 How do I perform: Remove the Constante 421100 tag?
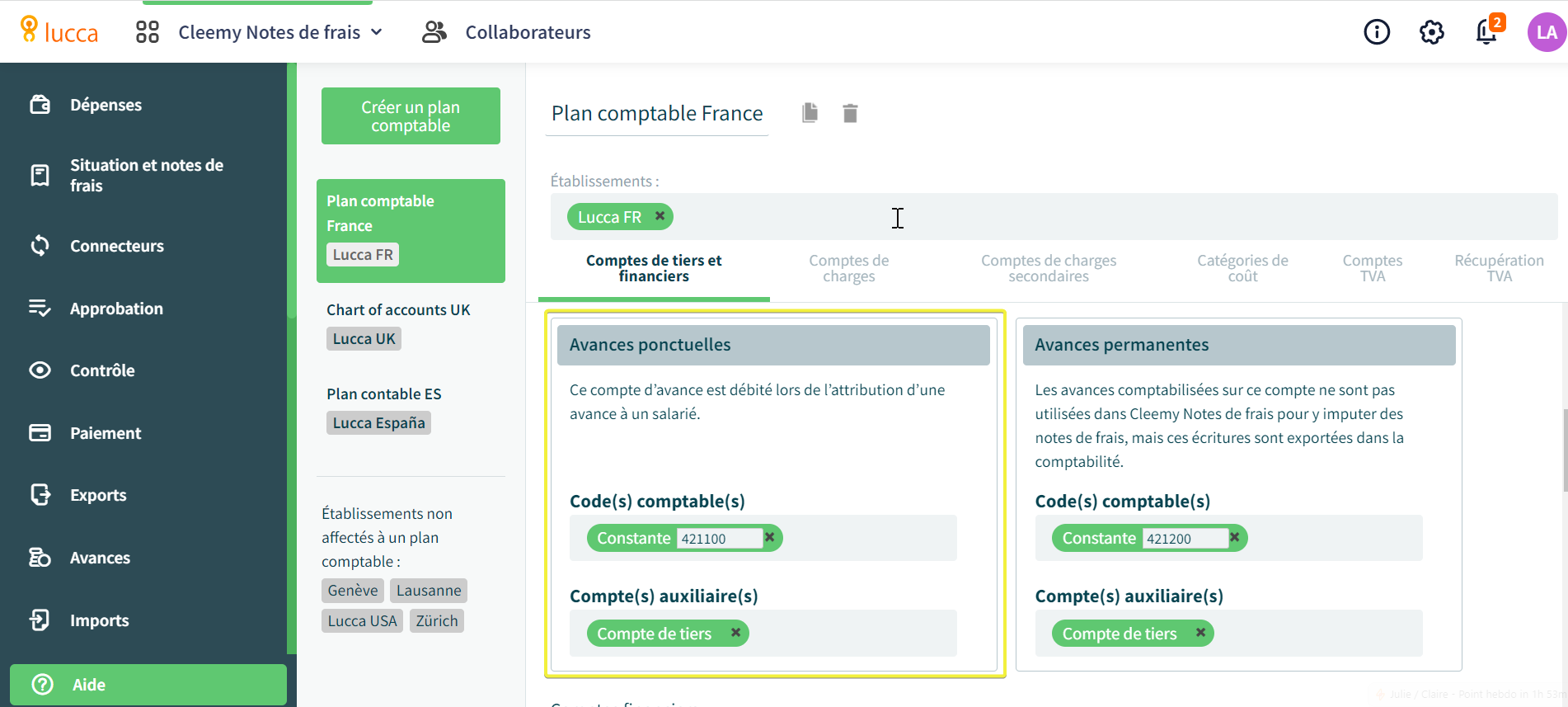tap(770, 537)
